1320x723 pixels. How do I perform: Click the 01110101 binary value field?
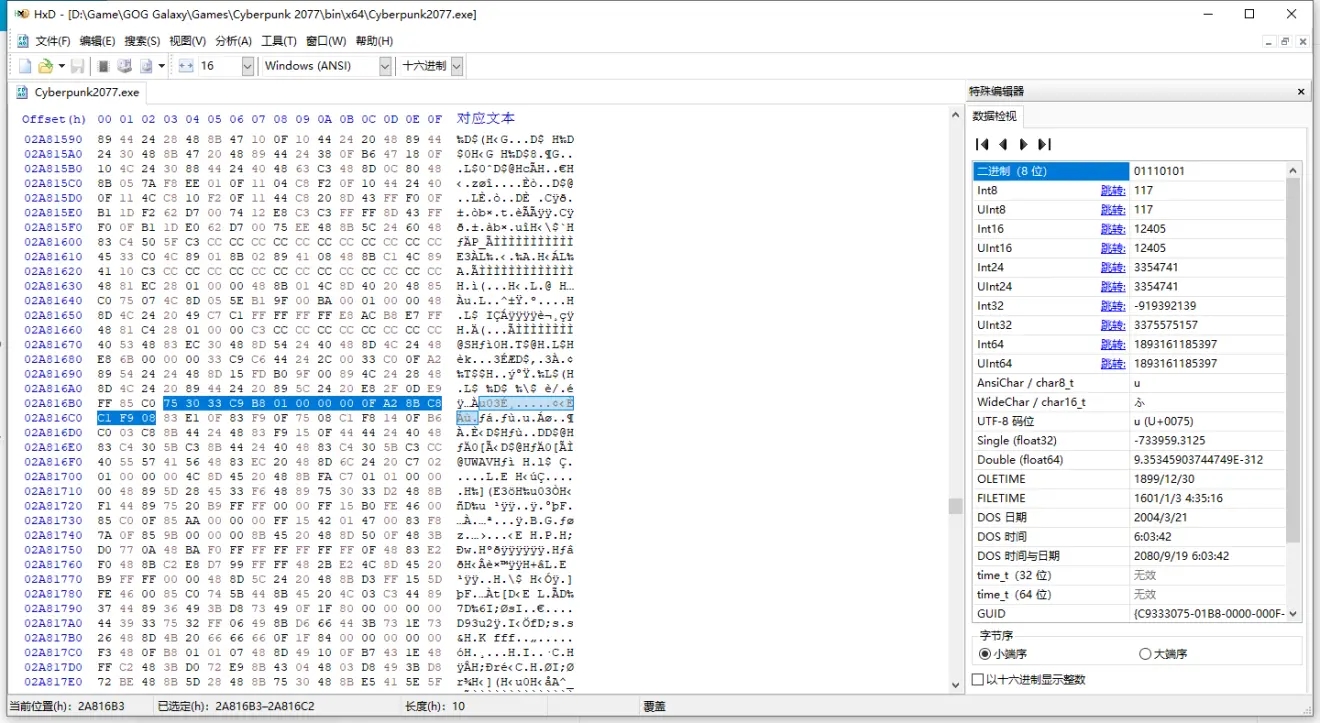[x=1207, y=171]
